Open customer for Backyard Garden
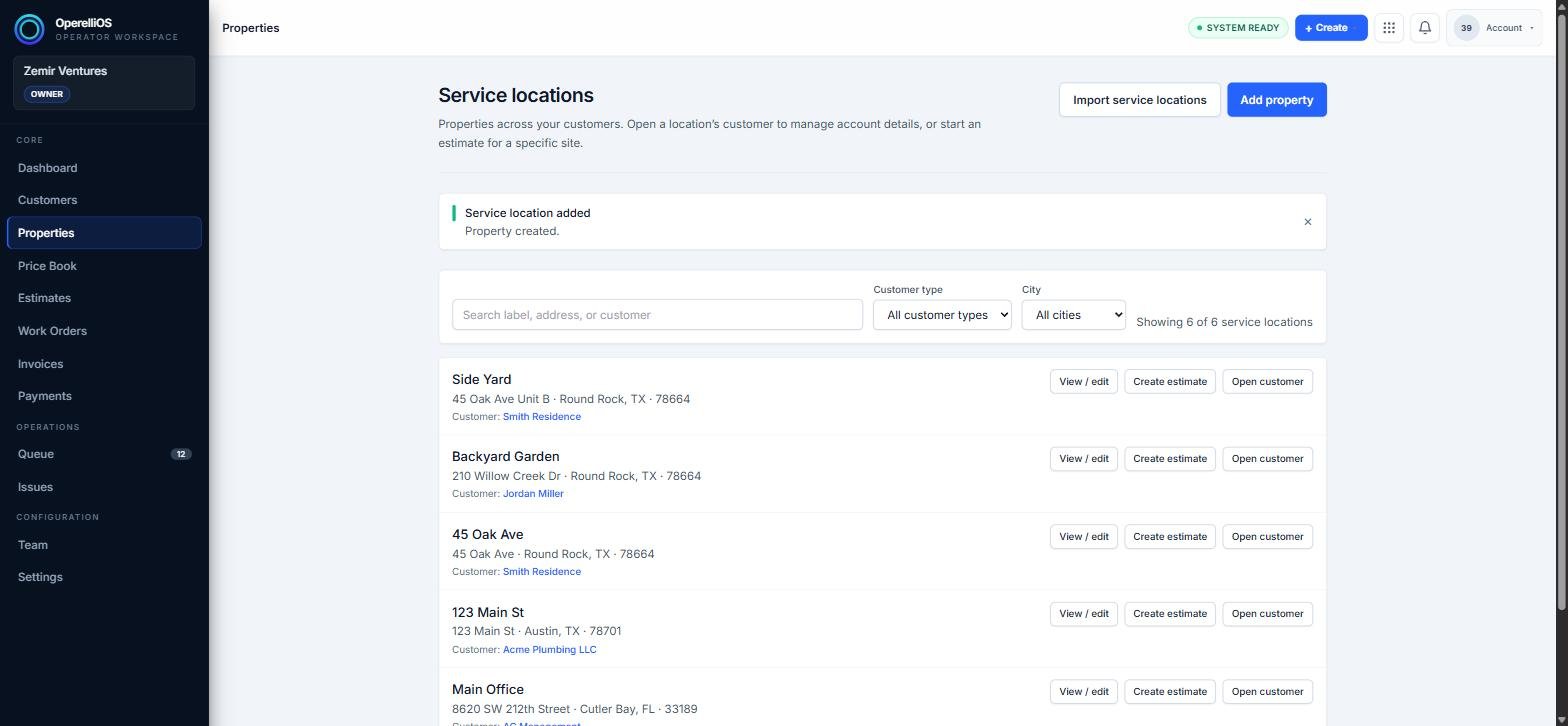The width and height of the screenshot is (1568, 726). pyautogui.click(x=1267, y=459)
